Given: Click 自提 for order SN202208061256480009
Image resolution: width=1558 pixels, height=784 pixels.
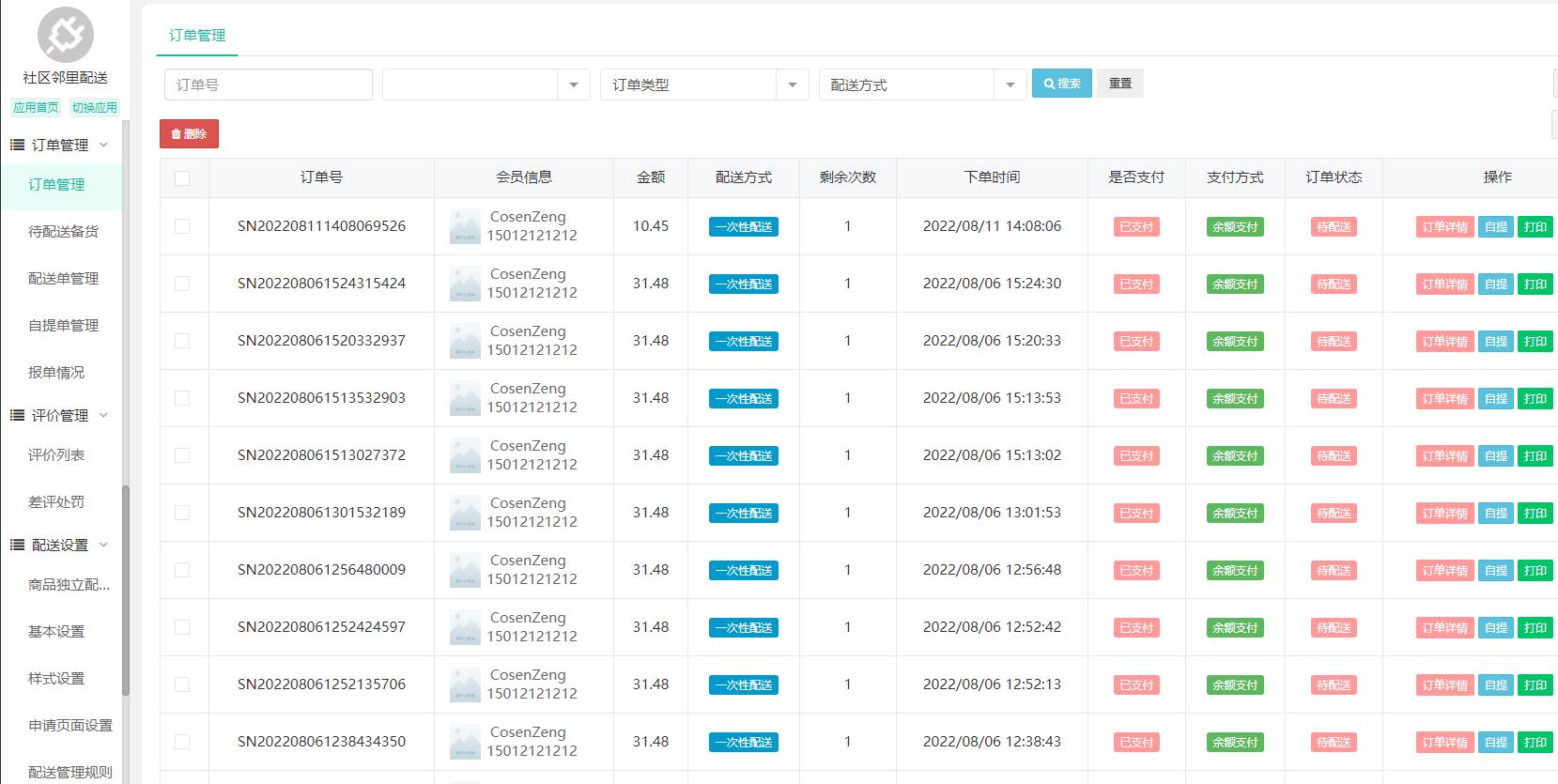Looking at the screenshot, I should click(1496, 571).
